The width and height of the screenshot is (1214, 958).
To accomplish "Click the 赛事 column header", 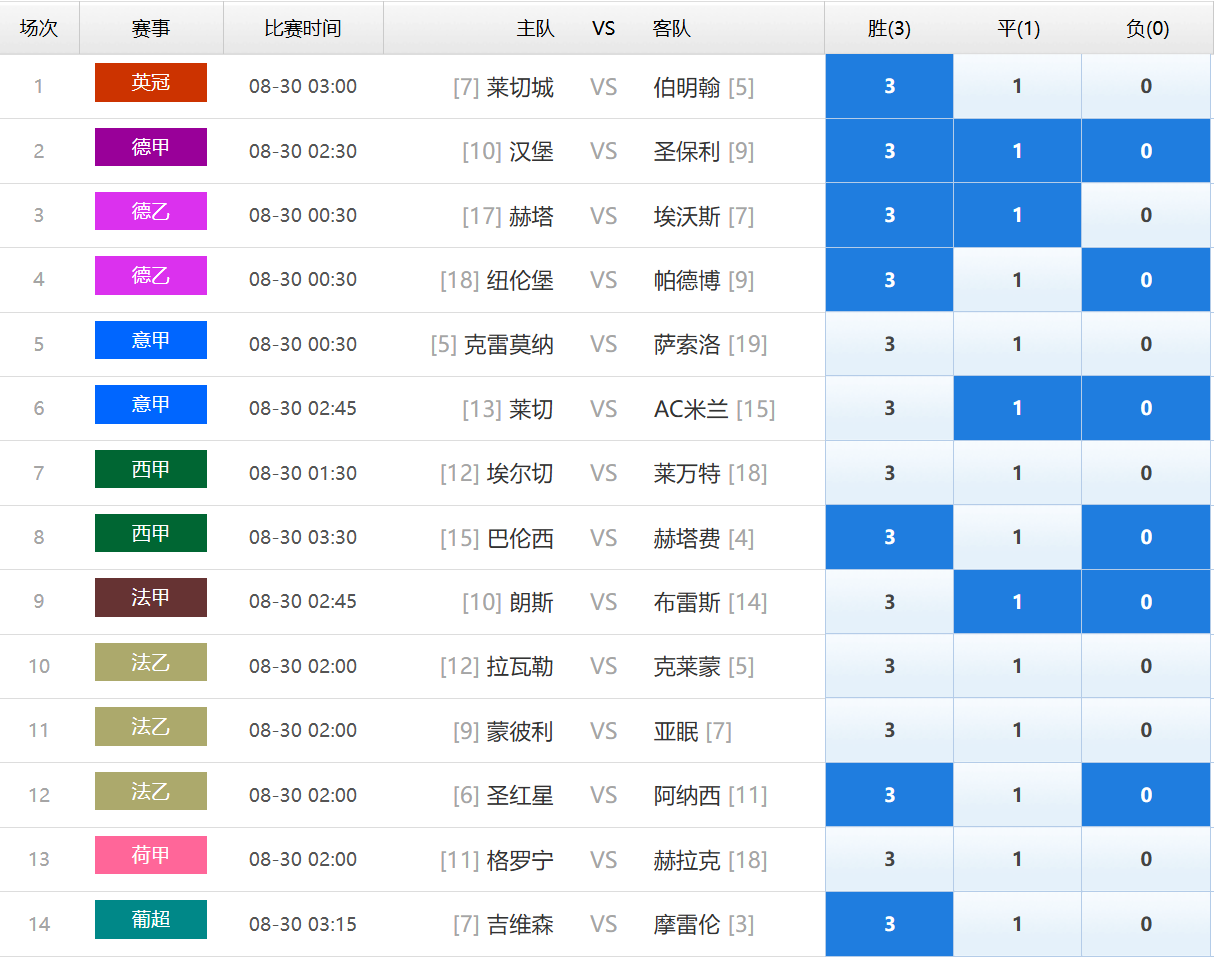I will pos(151,29).
